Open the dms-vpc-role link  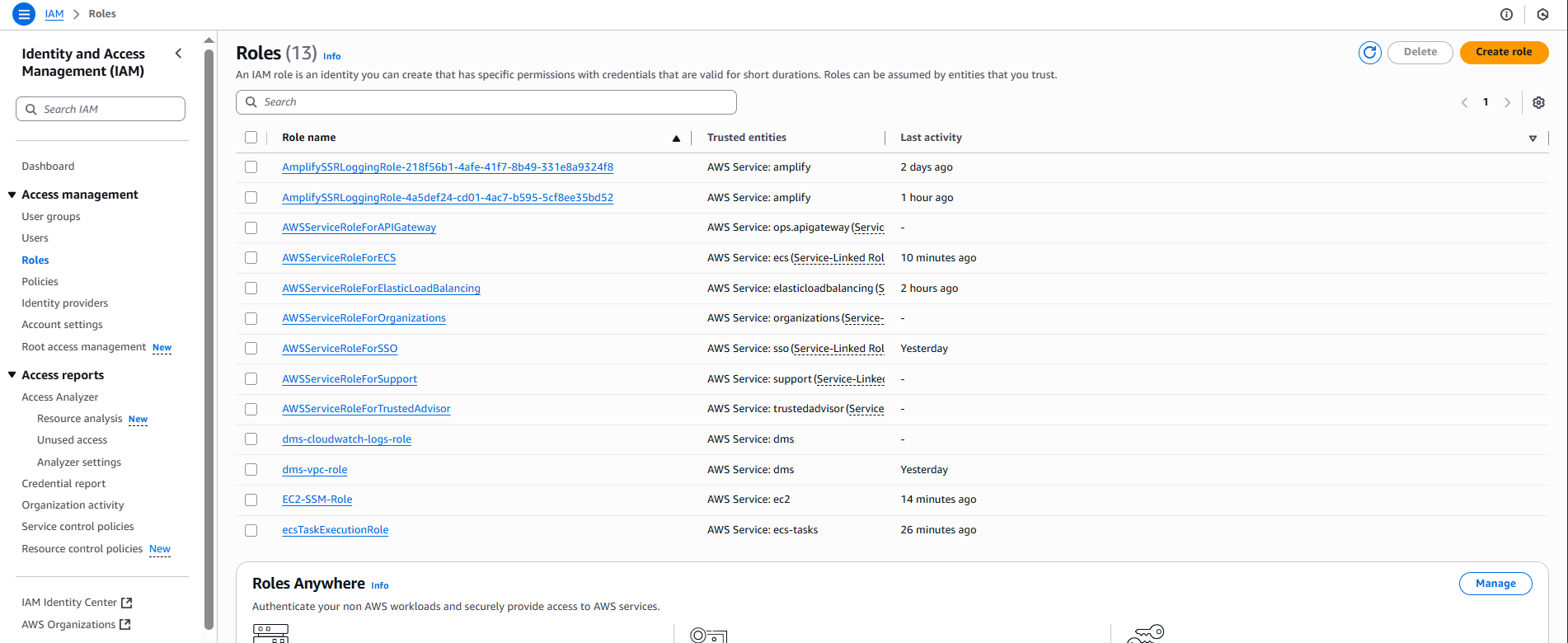[x=314, y=470]
